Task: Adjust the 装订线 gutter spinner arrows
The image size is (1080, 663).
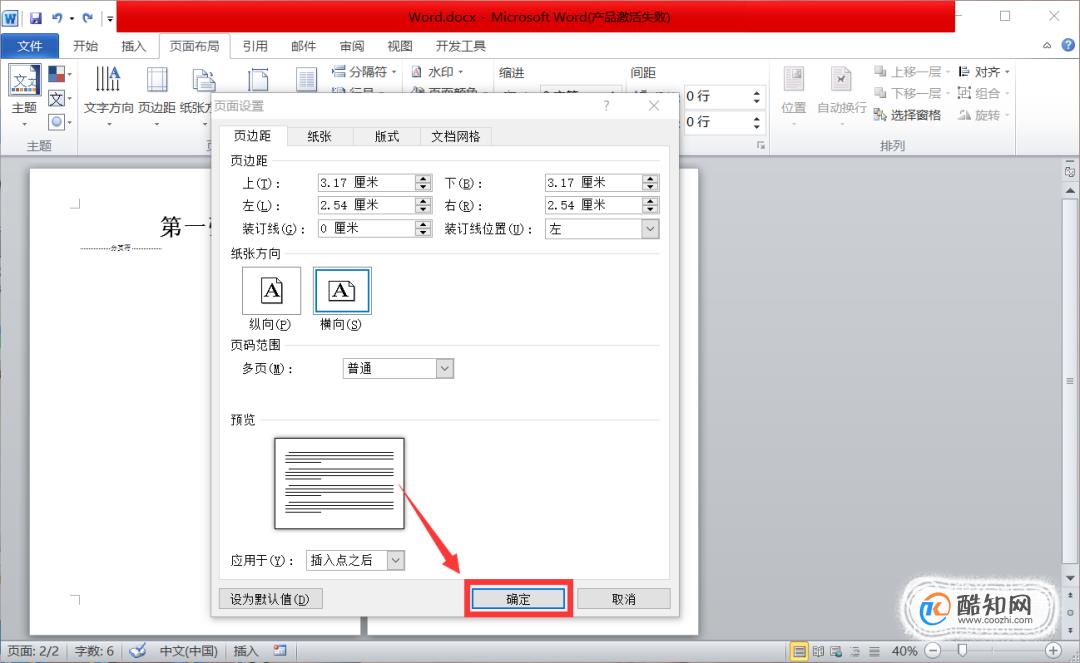Action: pyautogui.click(x=424, y=228)
